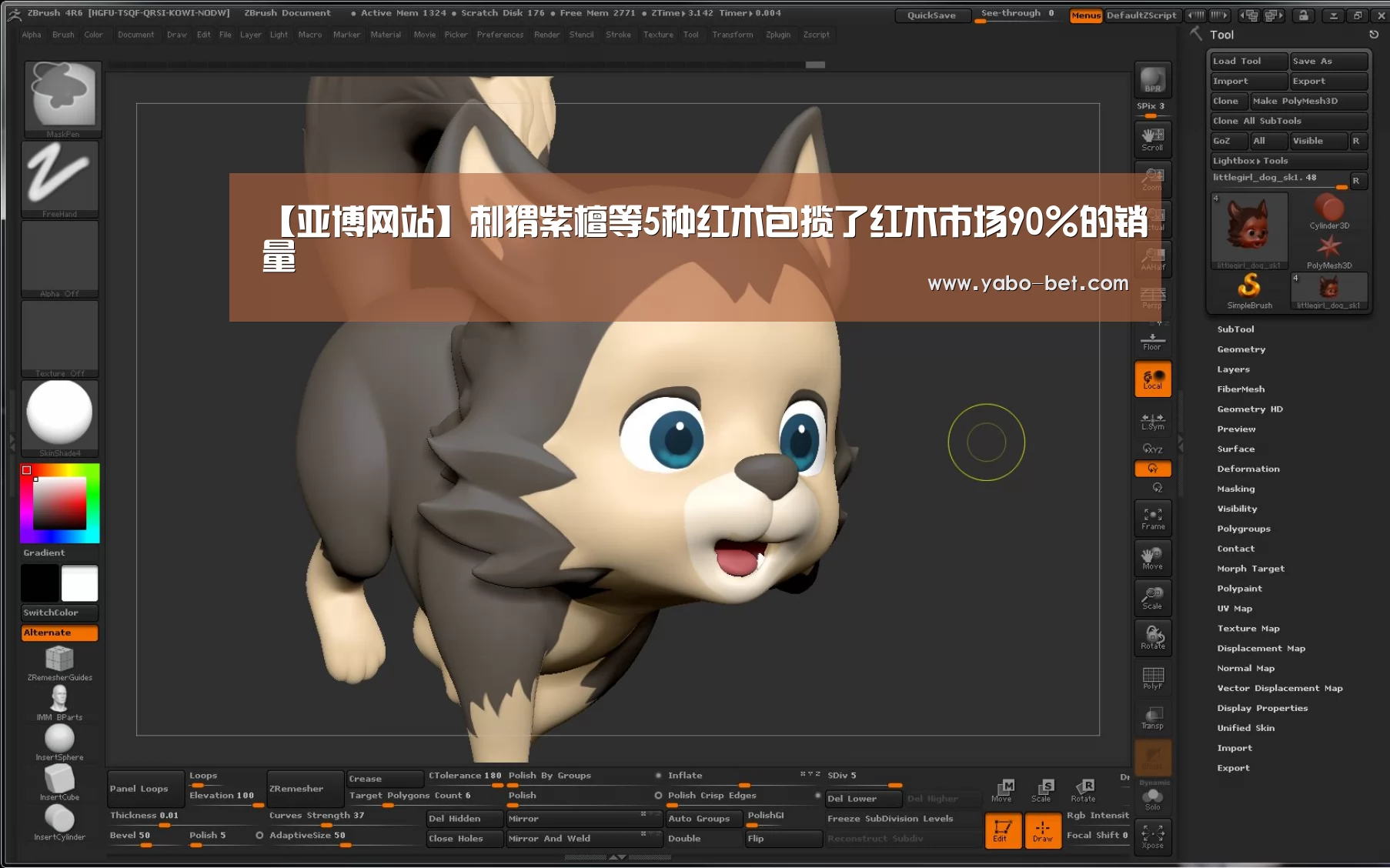This screenshot has height=868, width=1390.
Task: Click the Floor grid icon
Action: pyautogui.click(x=1152, y=340)
